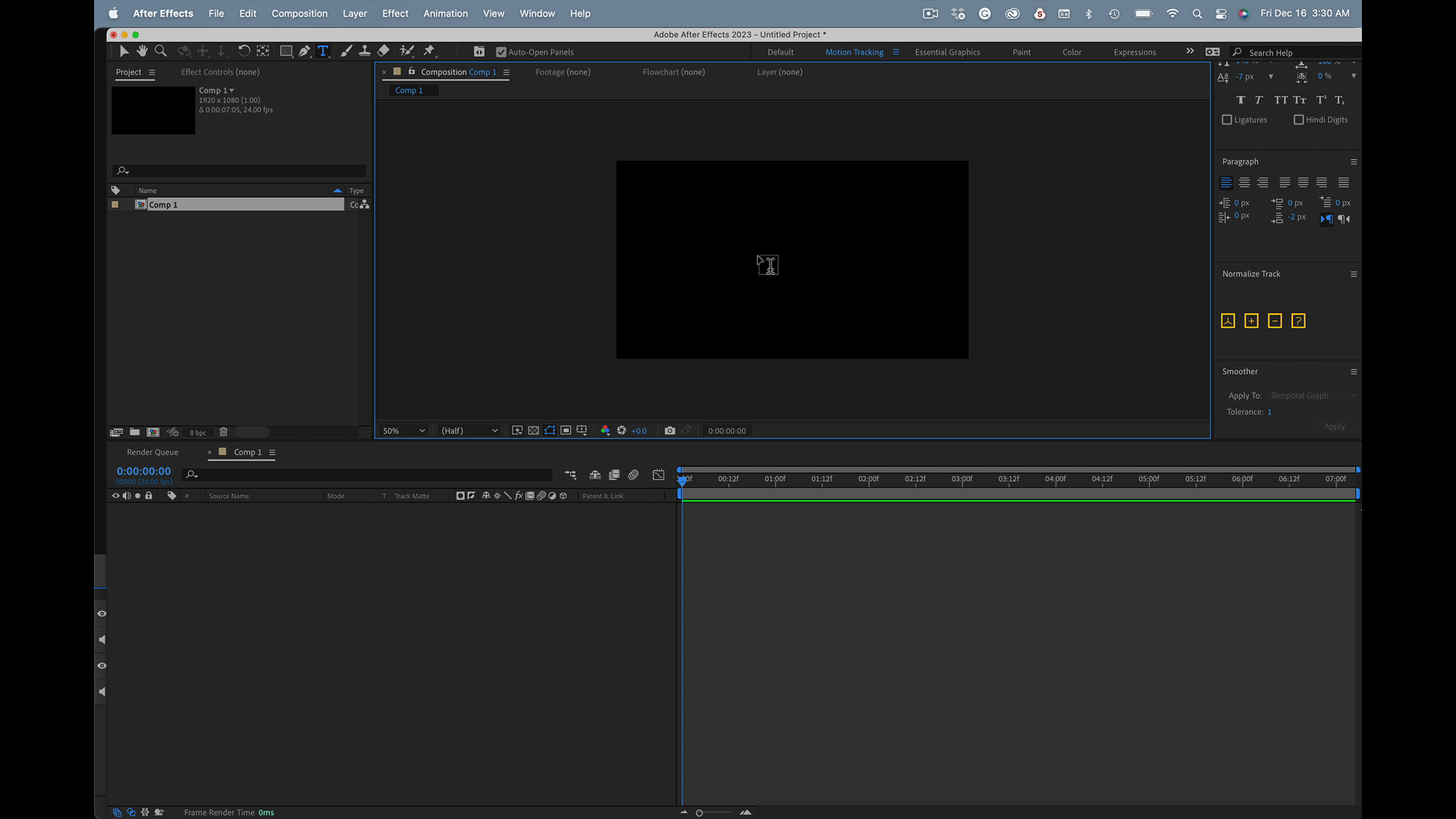The image size is (1456, 819).
Task: Toggle Auto-Open Panels checkbox
Action: (500, 51)
